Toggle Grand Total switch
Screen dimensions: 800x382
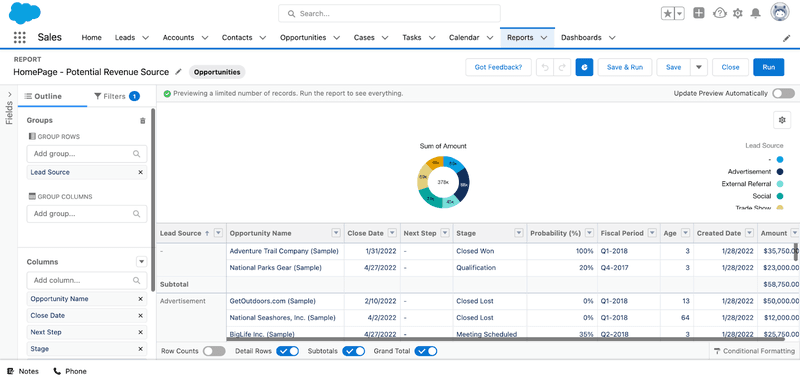(426, 351)
